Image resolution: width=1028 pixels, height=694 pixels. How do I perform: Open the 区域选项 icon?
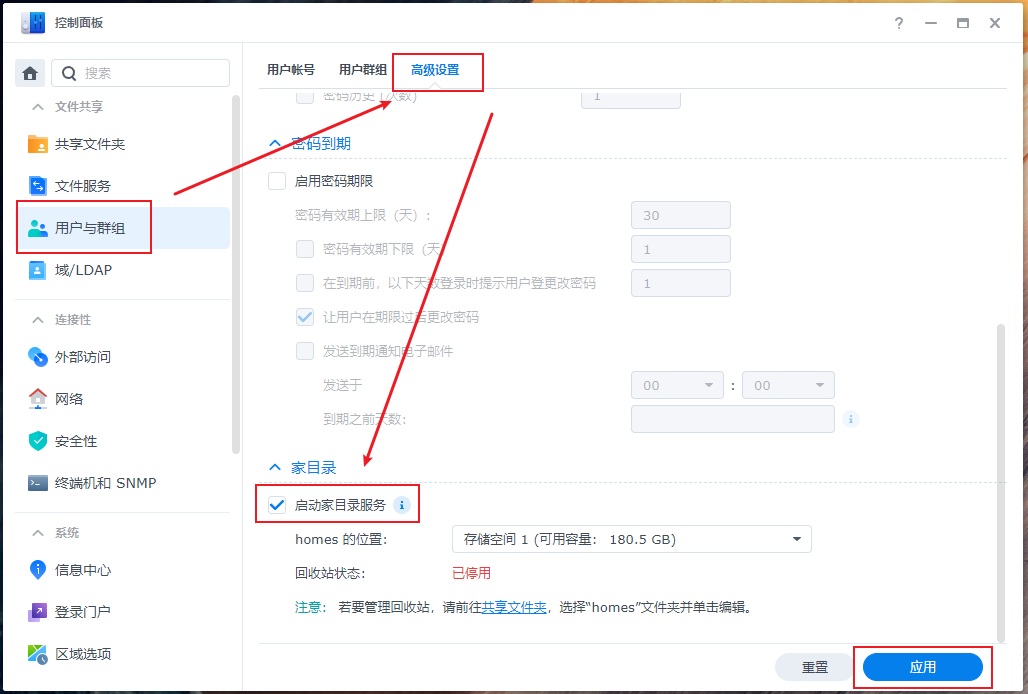pyautogui.click(x=38, y=654)
